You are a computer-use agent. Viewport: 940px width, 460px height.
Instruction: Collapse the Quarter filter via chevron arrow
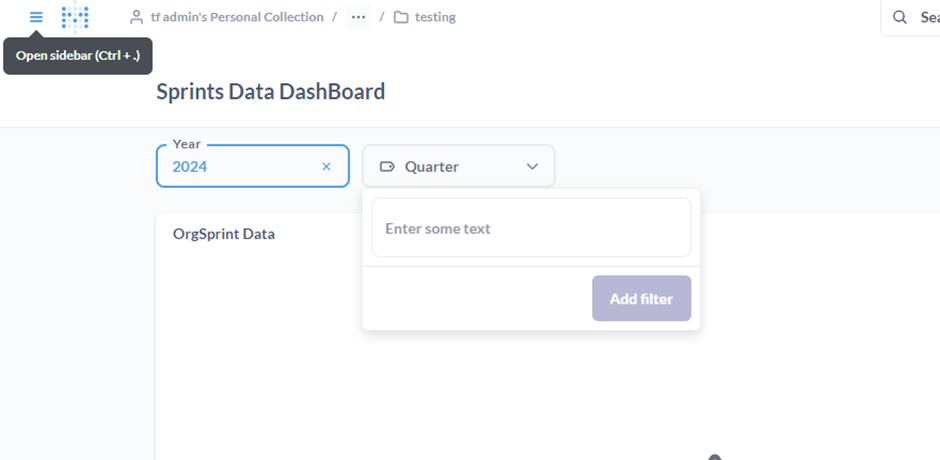click(x=532, y=167)
